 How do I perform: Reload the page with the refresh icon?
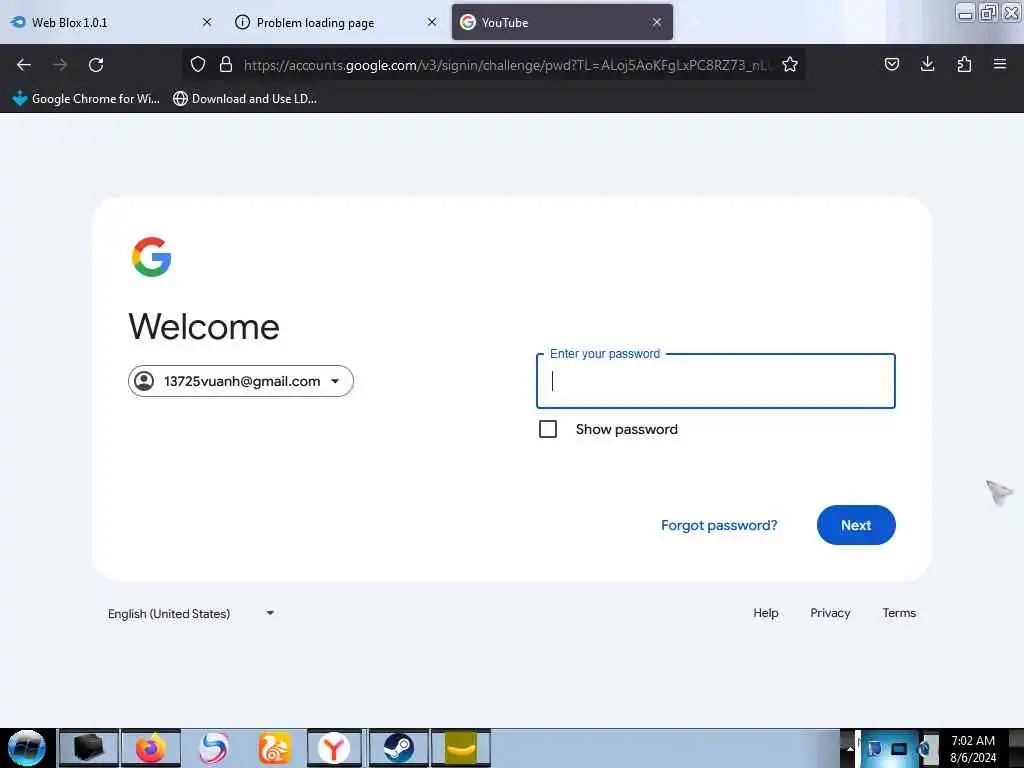pyautogui.click(x=96, y=65)
